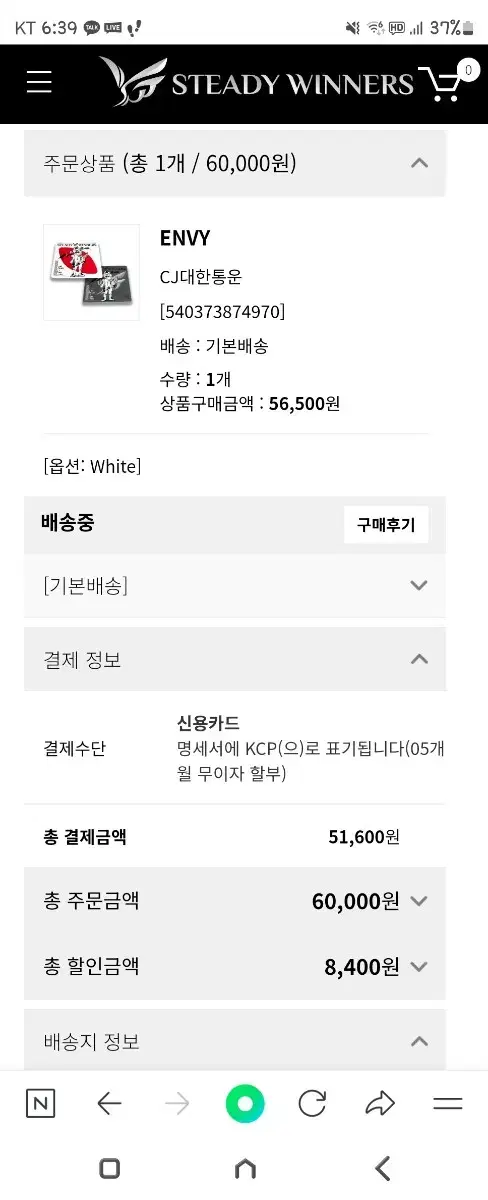Open the browser menu lines icon
The width and height of the screenshot is (488, 1200).
(447, 1104)
